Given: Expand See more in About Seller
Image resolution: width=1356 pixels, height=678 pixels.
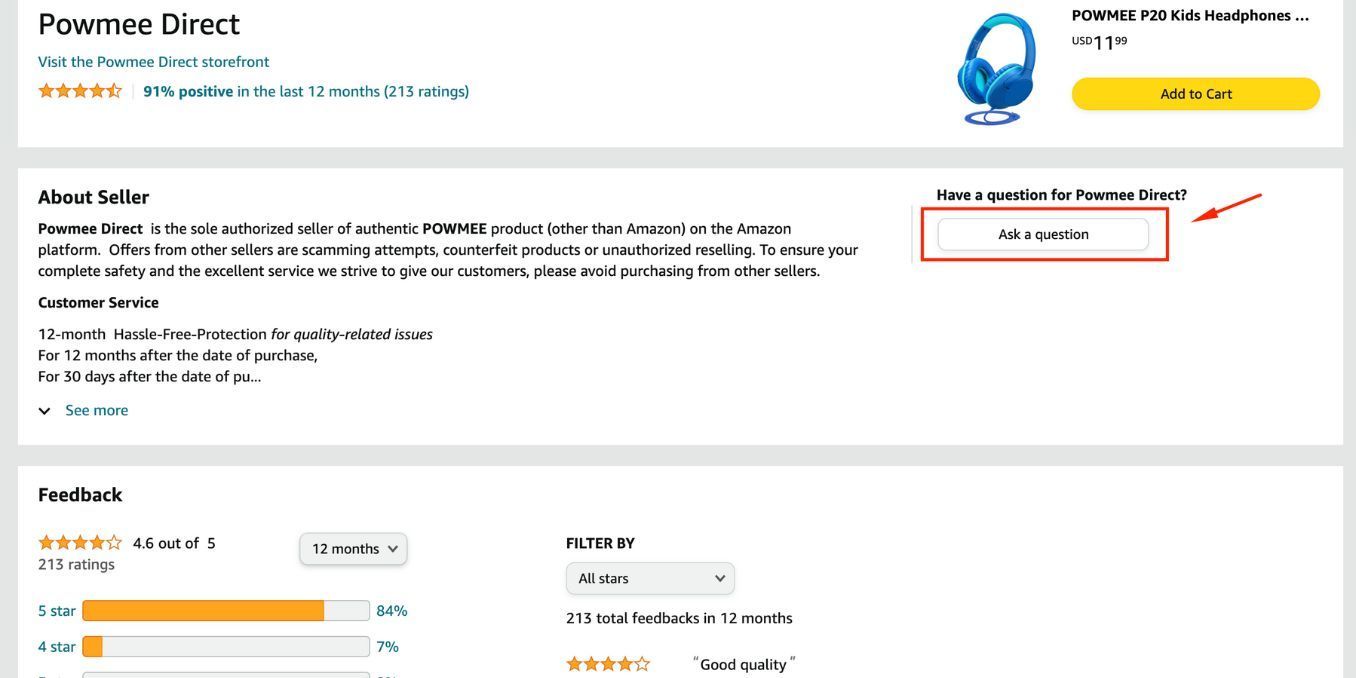Looking at the screenshot, I should point(96,411).
